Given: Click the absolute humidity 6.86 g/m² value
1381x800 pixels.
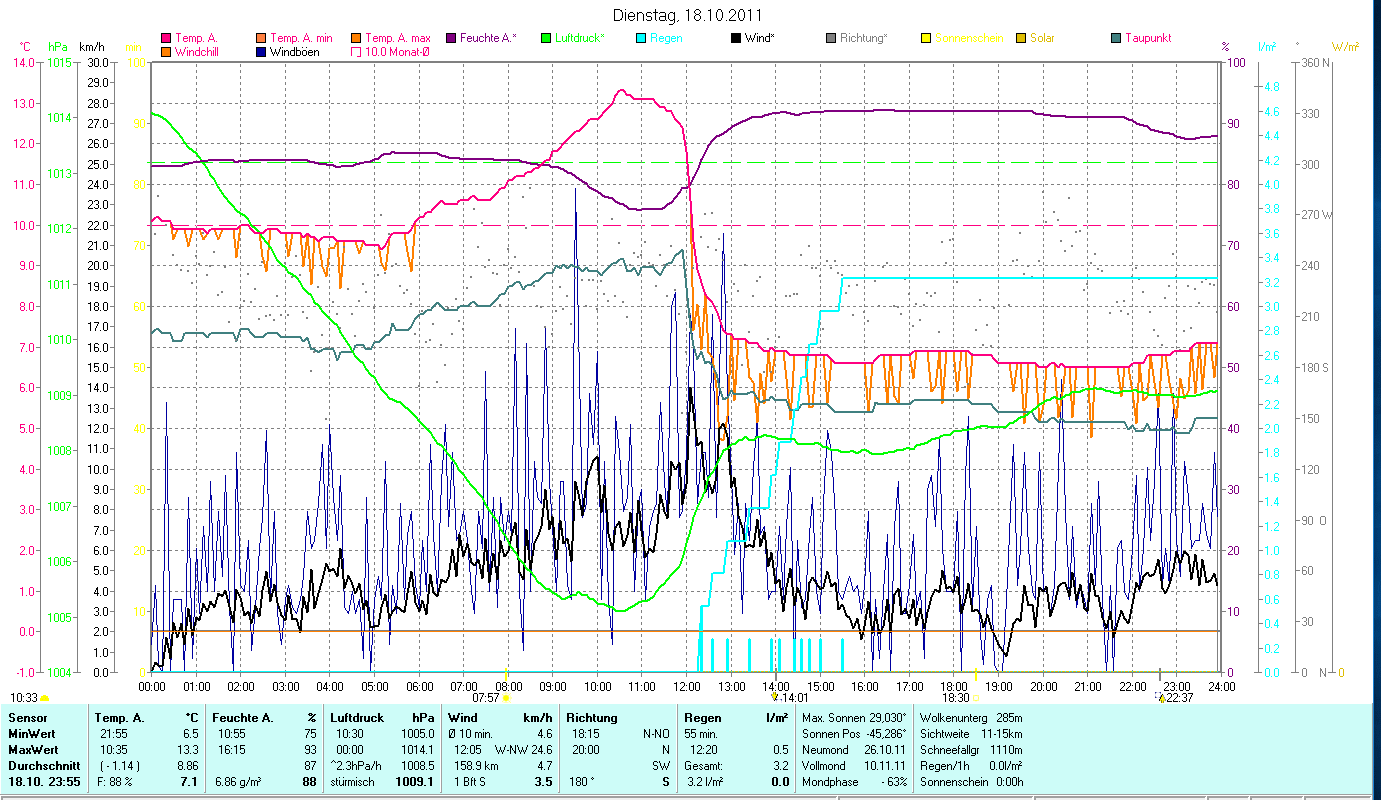Looking at the screenshot, I should 236,782.
